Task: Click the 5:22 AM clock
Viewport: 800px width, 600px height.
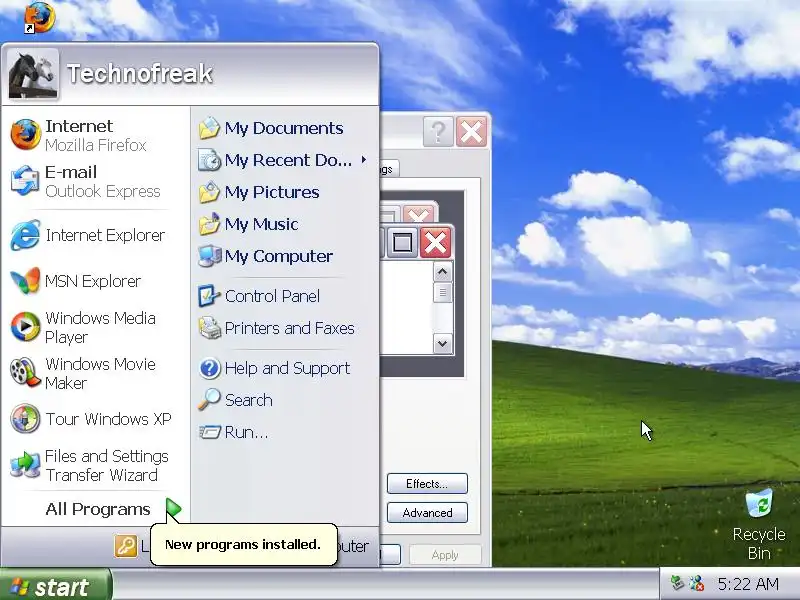Action: point(748,583)
